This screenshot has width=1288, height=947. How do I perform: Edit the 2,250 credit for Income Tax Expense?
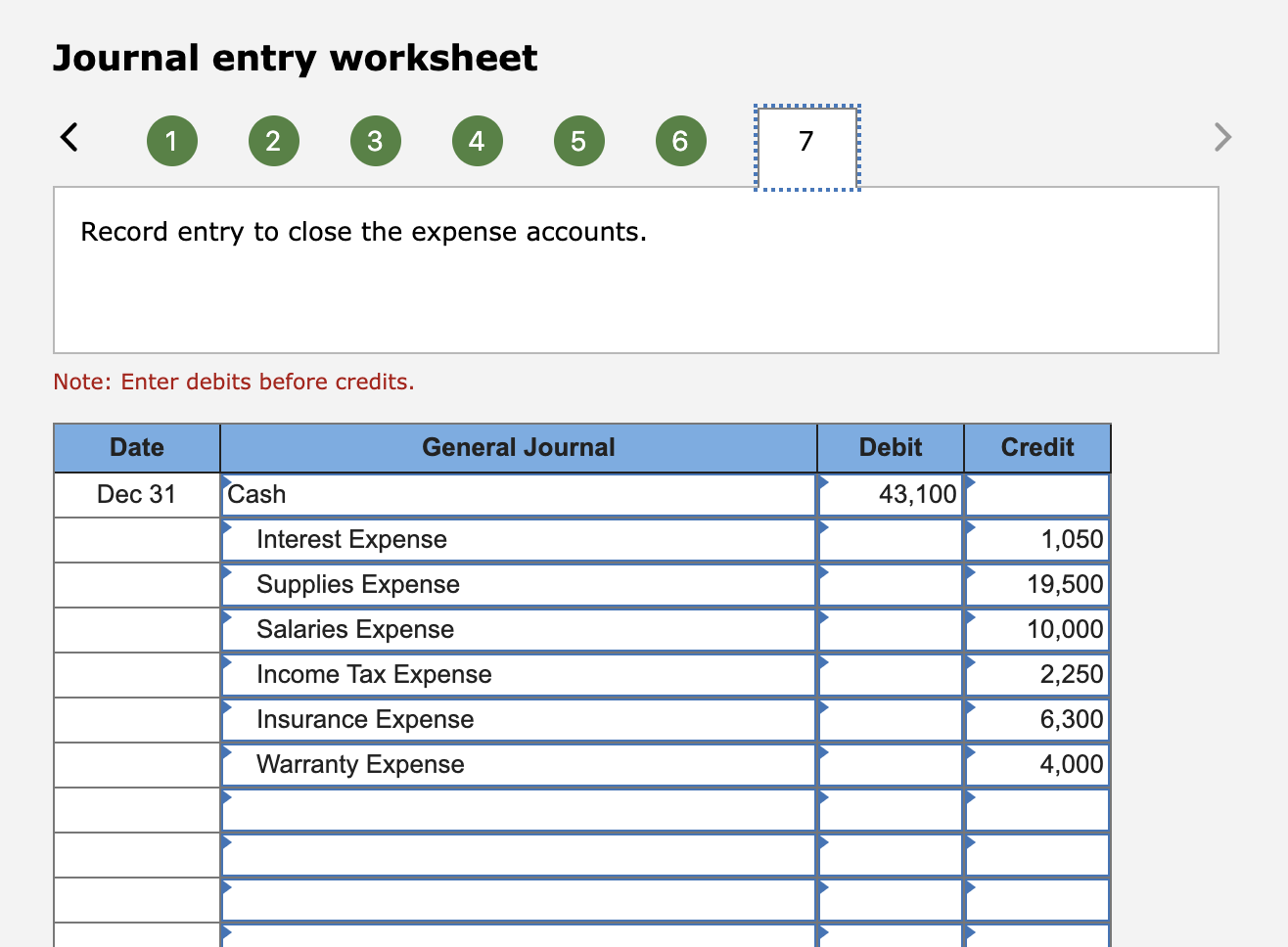pos(1037,675)
